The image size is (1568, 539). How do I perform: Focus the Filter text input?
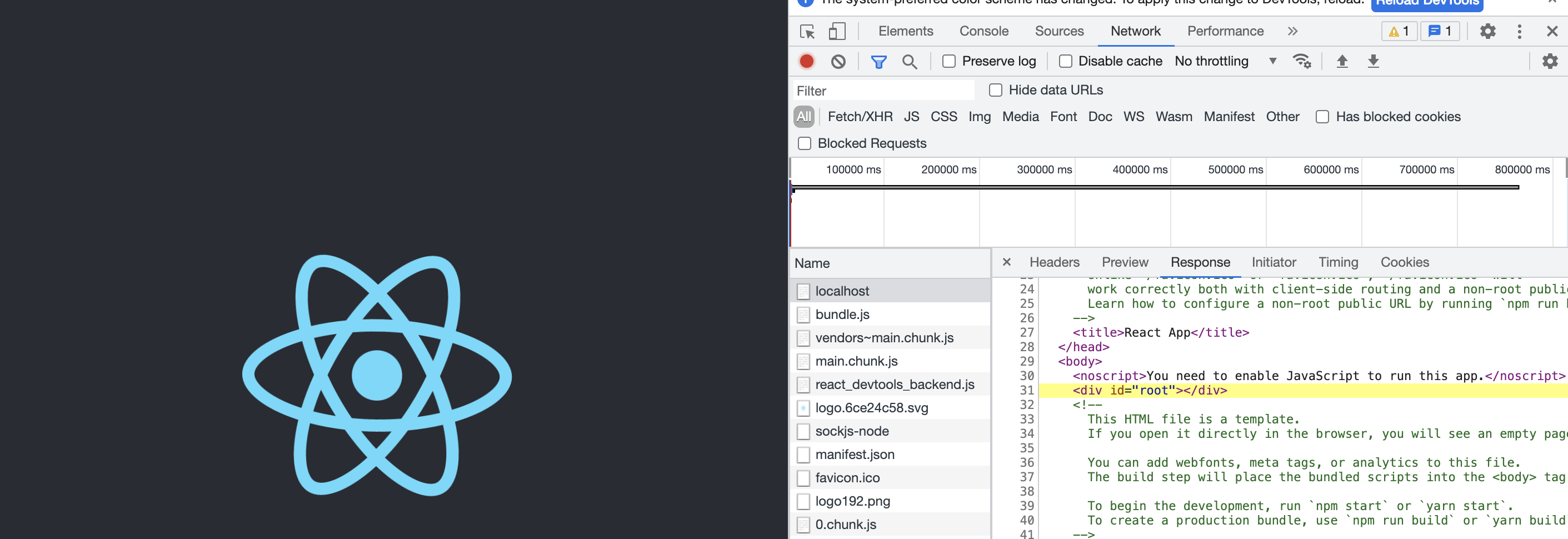coord(884,91)
